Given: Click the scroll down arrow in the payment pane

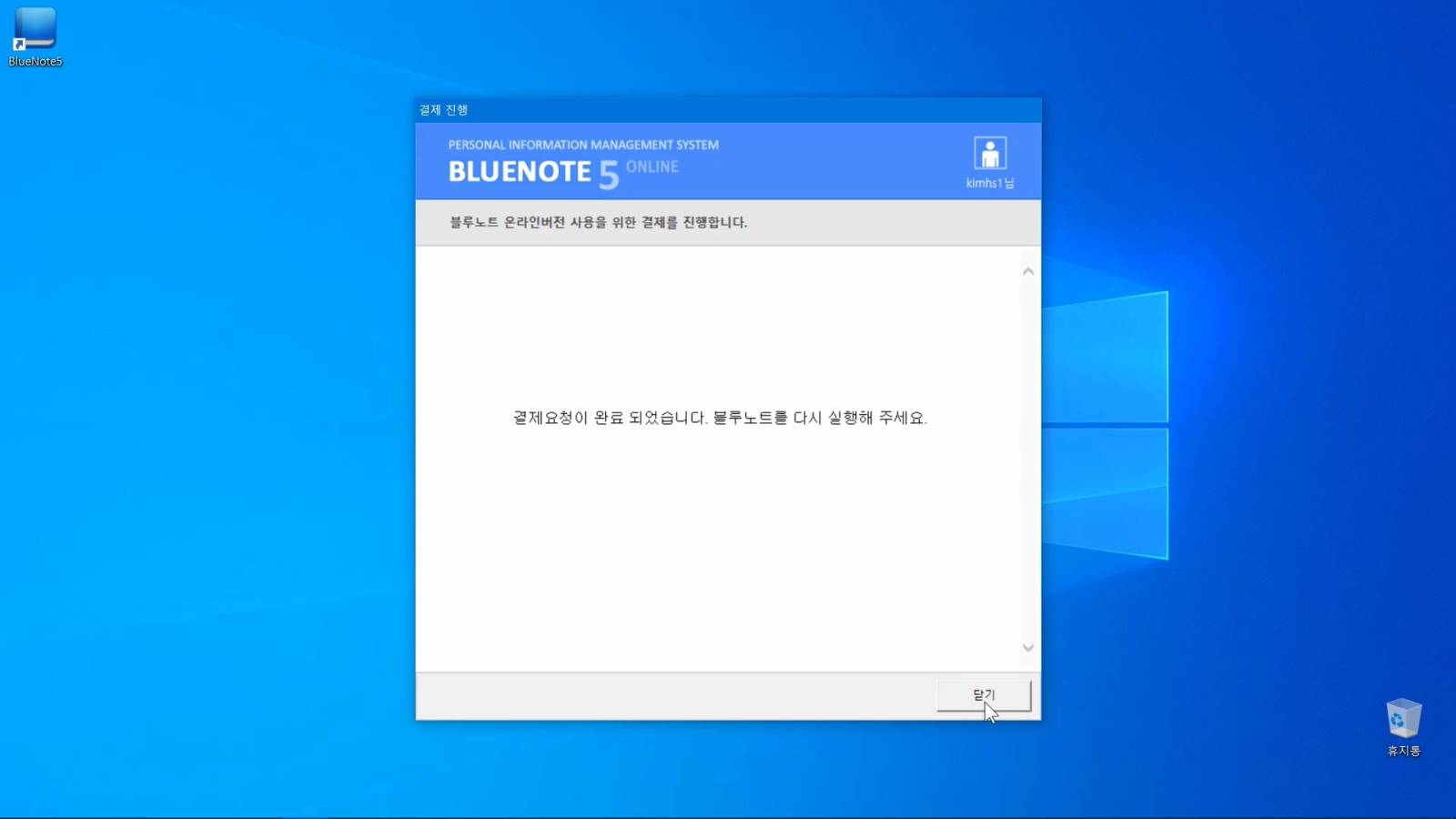Looking at the screenshot, I should [1028, 648].
